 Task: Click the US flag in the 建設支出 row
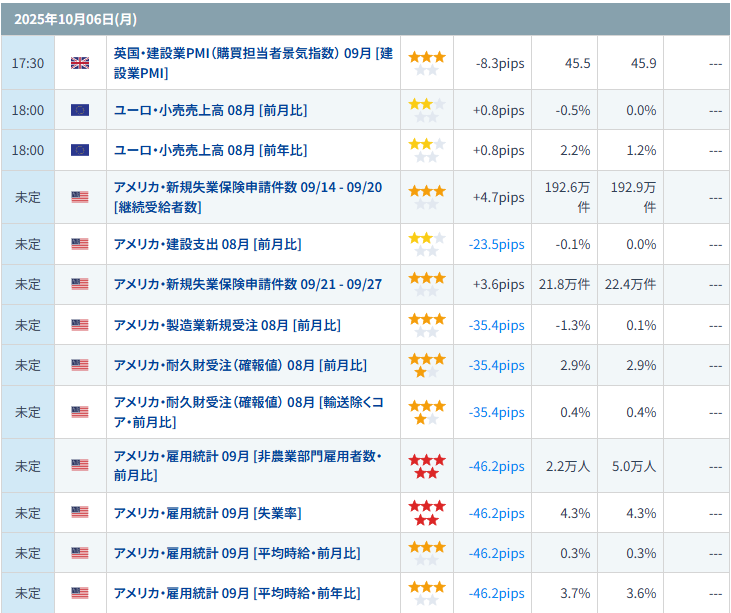pos(80,244)
